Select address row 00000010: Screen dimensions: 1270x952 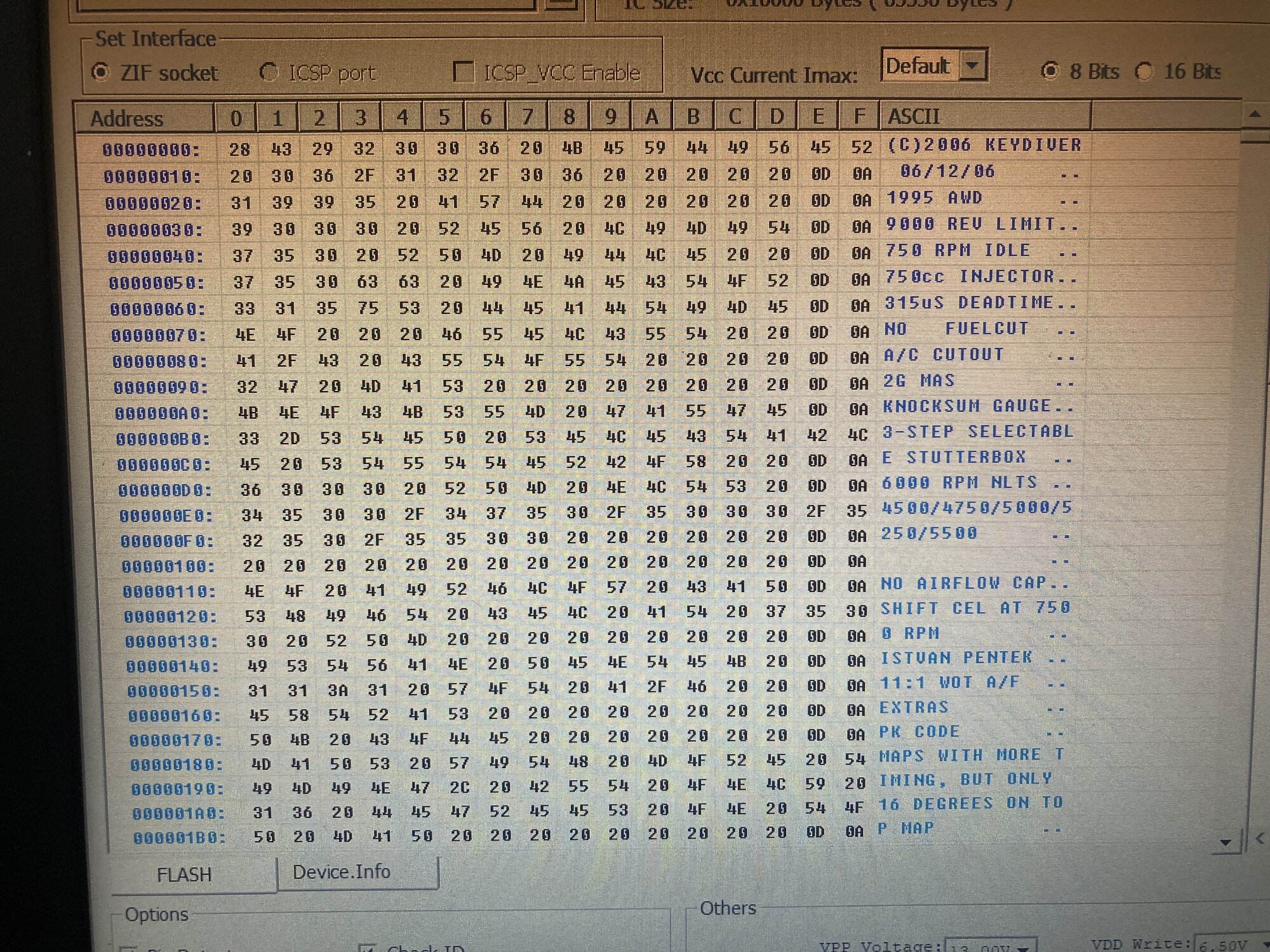pyautogui.click(x=152, y=177)
